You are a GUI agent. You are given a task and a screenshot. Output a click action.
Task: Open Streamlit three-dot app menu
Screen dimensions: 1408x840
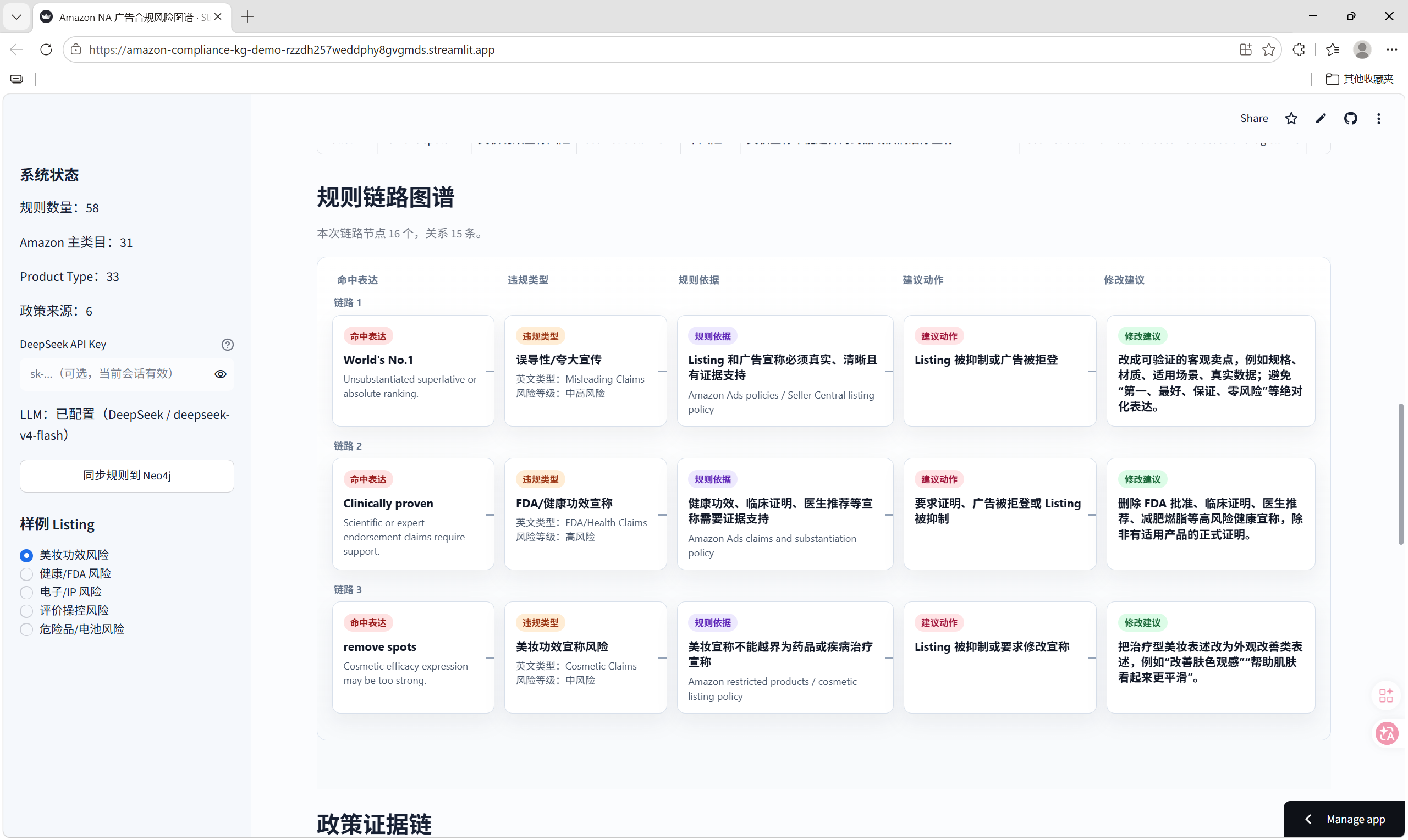pyautogui.click(x=1378, y=118)
